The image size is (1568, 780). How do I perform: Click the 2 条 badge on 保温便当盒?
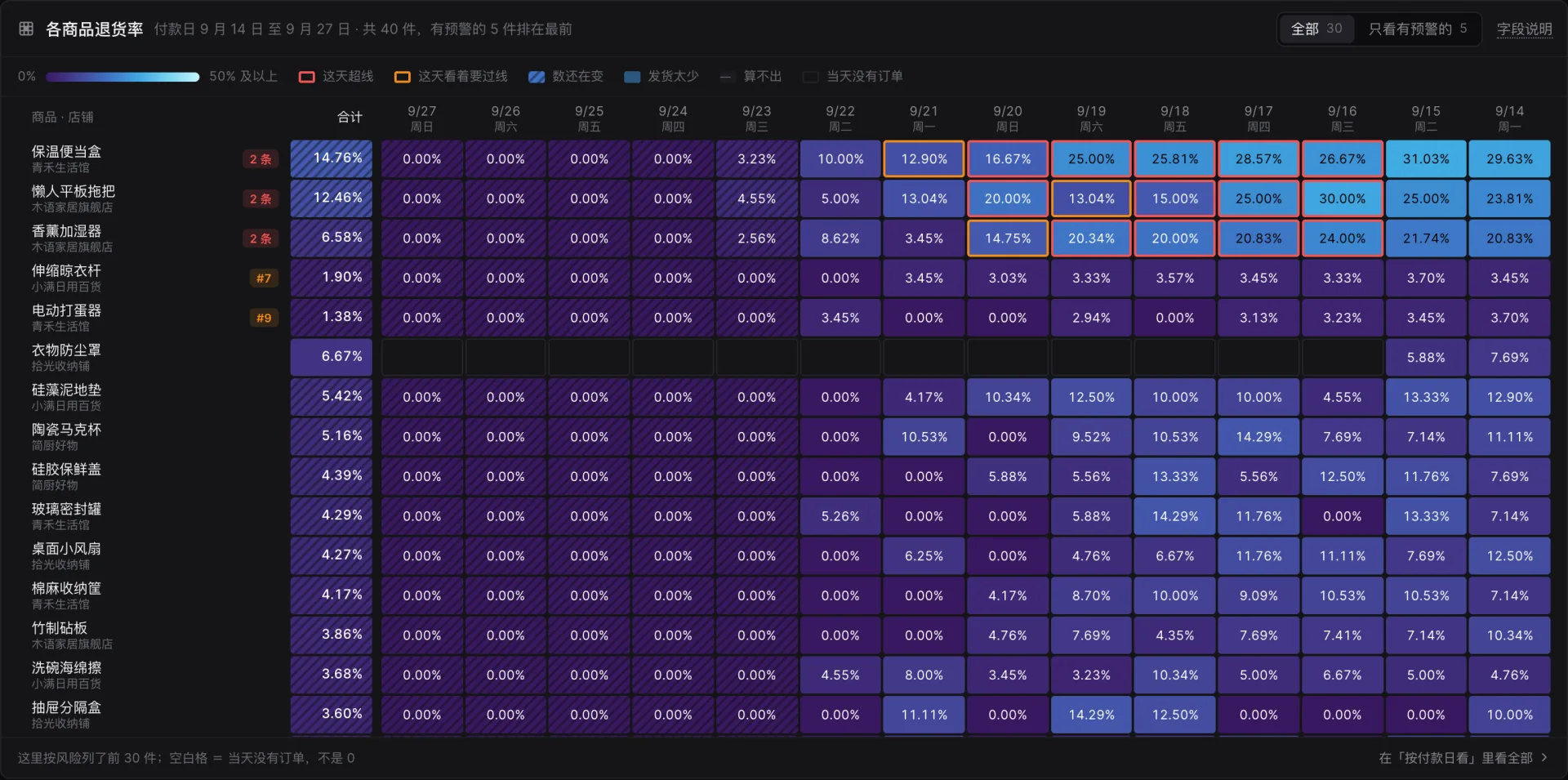click(x=261, y=159)
